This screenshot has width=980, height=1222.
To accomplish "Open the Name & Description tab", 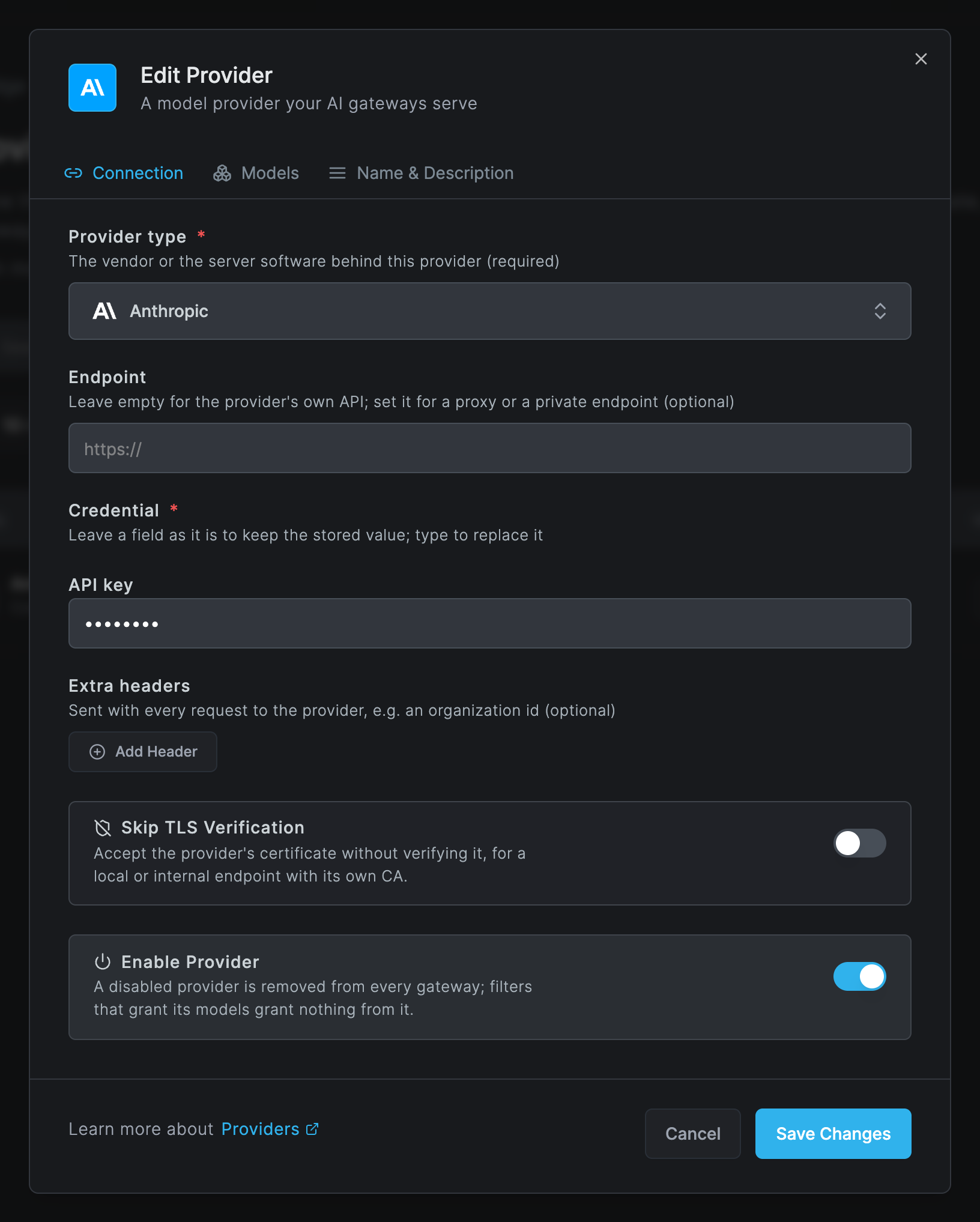I will pos(422,173).
